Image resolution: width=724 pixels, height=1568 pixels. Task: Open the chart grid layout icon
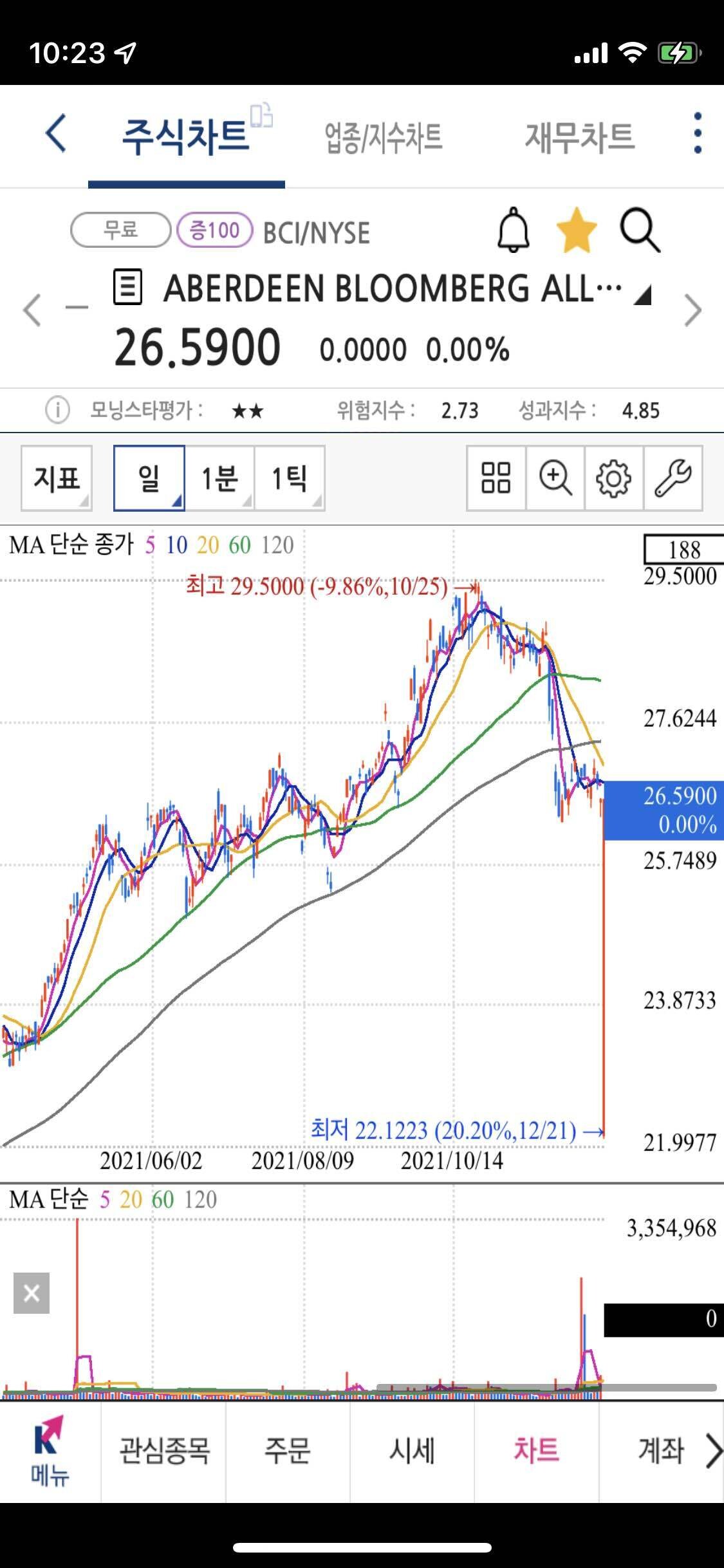(x=496, y=478)
